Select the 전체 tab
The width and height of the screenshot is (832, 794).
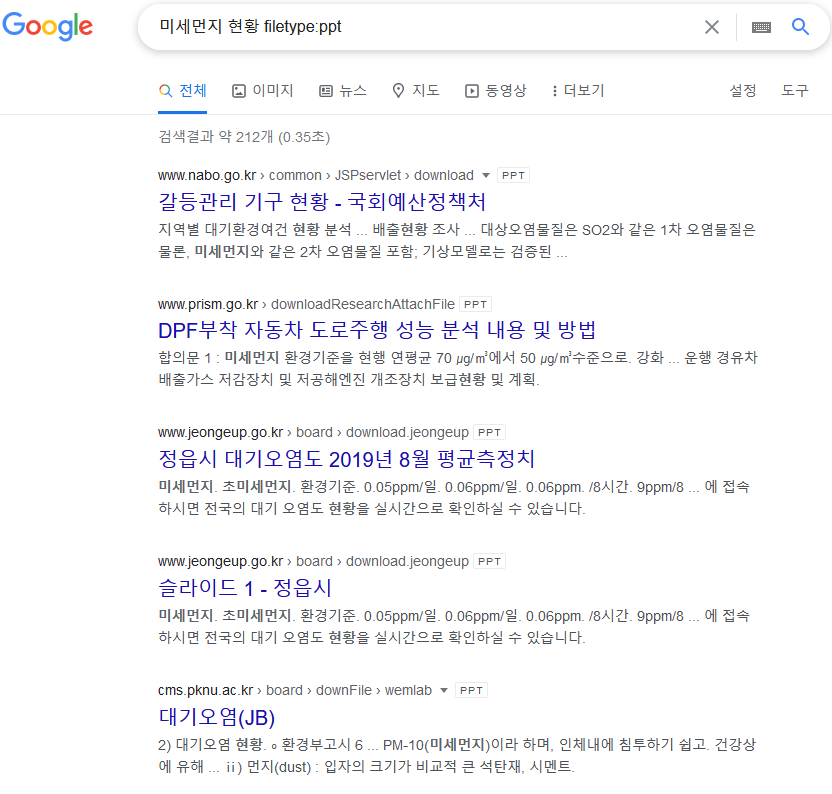[183, 91]
